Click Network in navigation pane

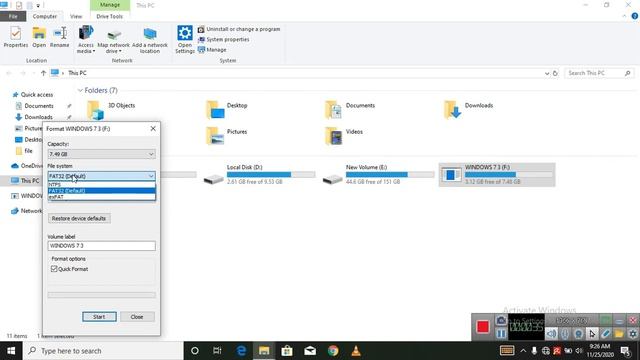27,211
